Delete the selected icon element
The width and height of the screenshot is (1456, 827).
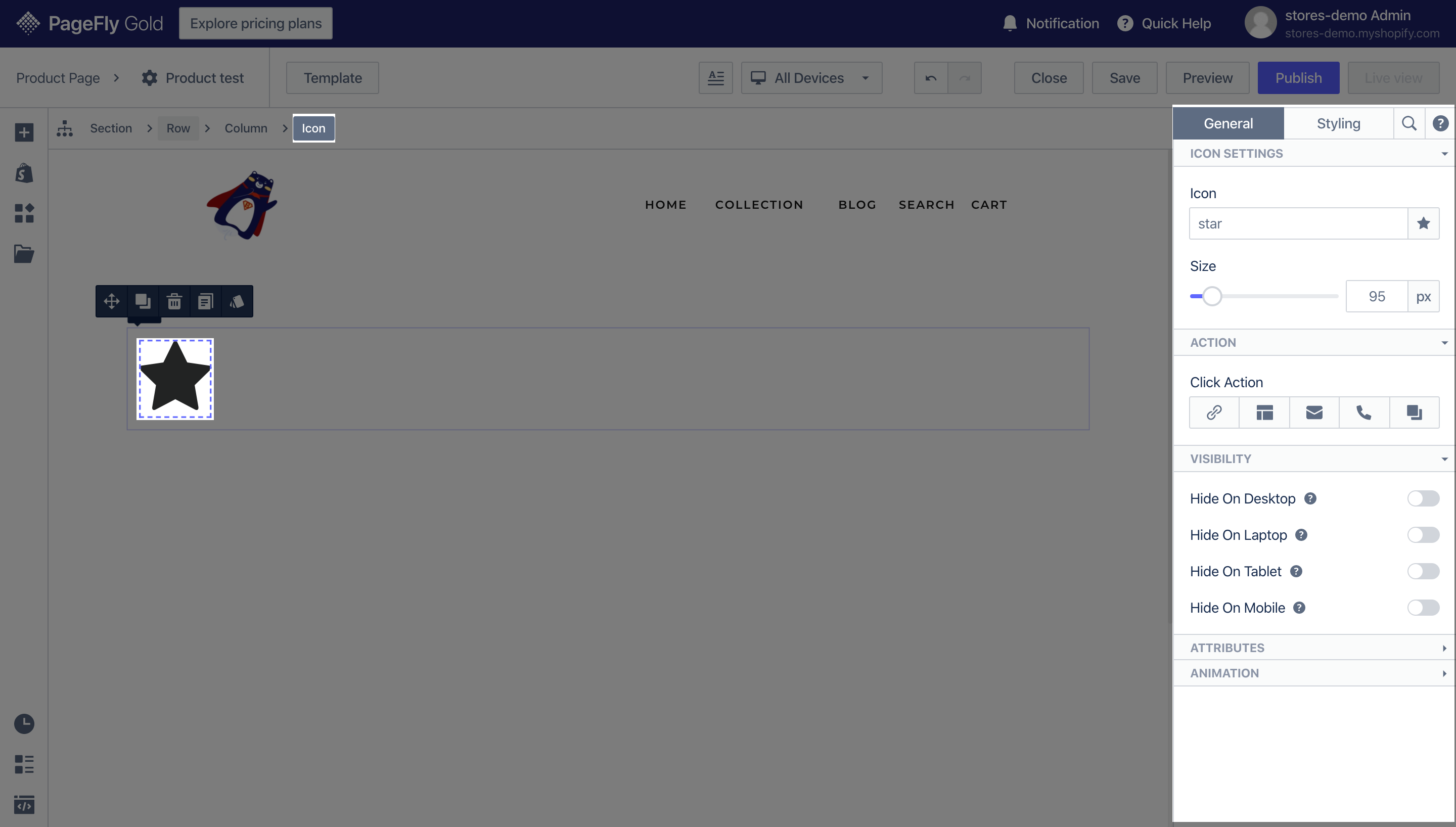tap(174, 301)
